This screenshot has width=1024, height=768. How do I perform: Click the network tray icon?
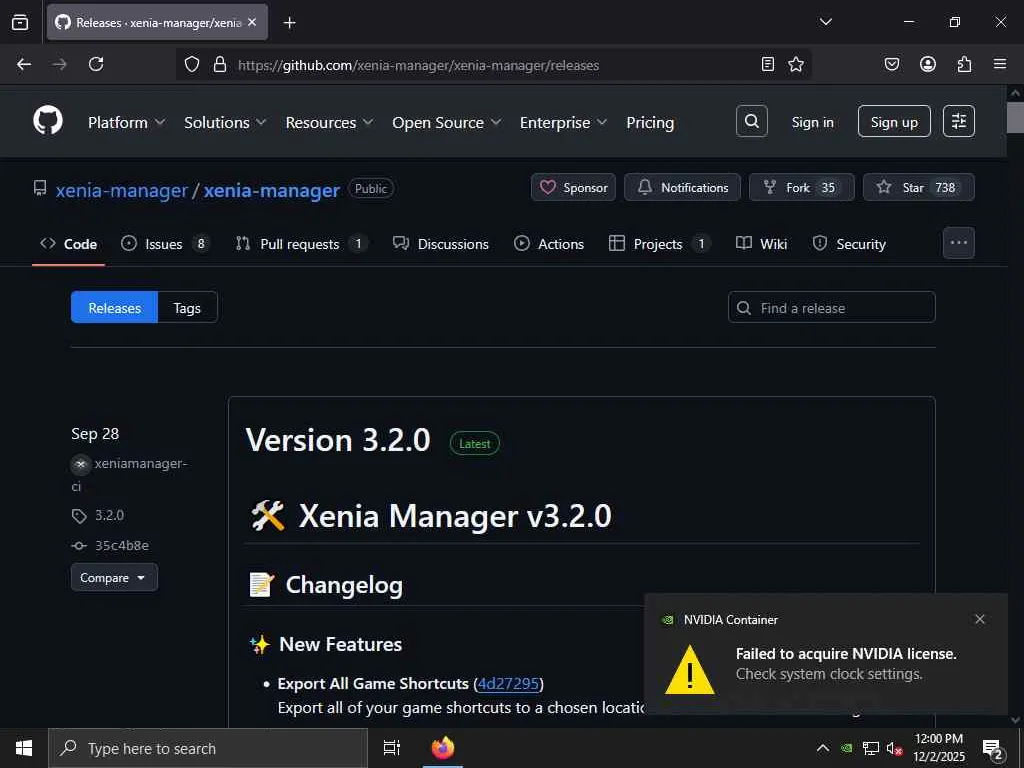point(871,748)
